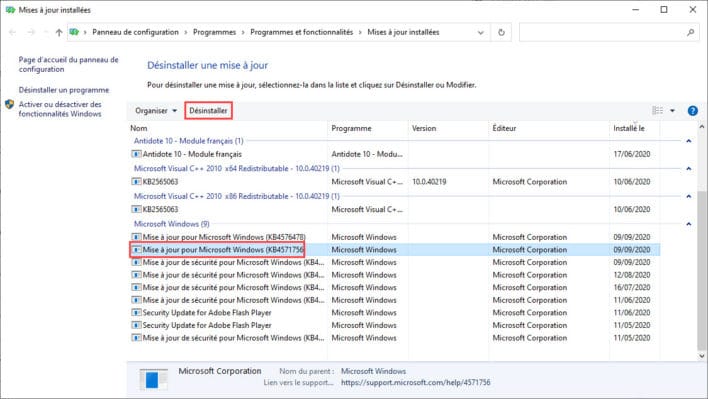Image resolution: width=708 pixels, height=399 pixels.
Task: Collapse the Antidote 10 group chevron
Action: [689, 141]
